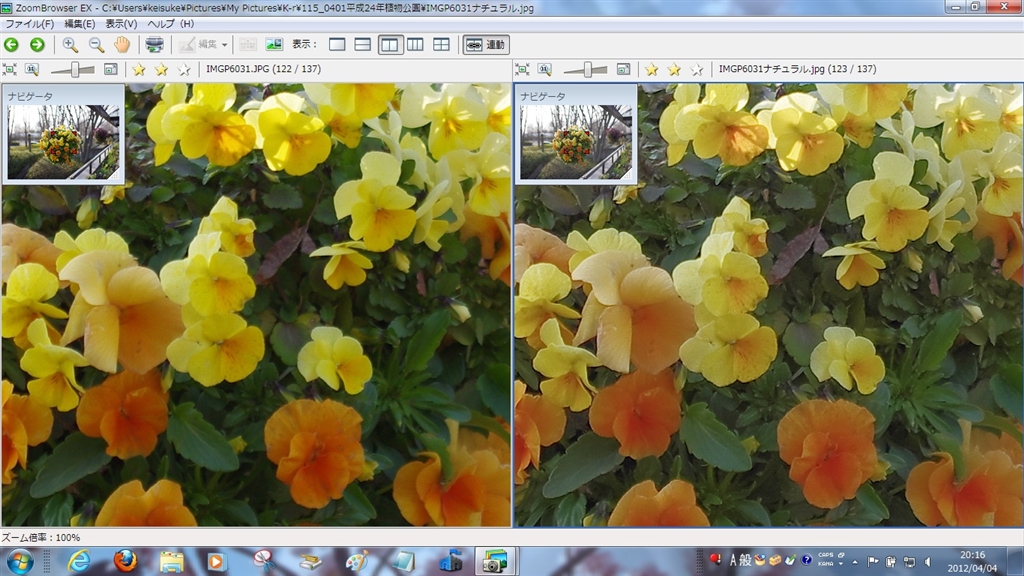The height and width of the screenshot is (576, 1024).
Task: Click the zoom in magnifier icon
Action: click(x=70, y=44)
